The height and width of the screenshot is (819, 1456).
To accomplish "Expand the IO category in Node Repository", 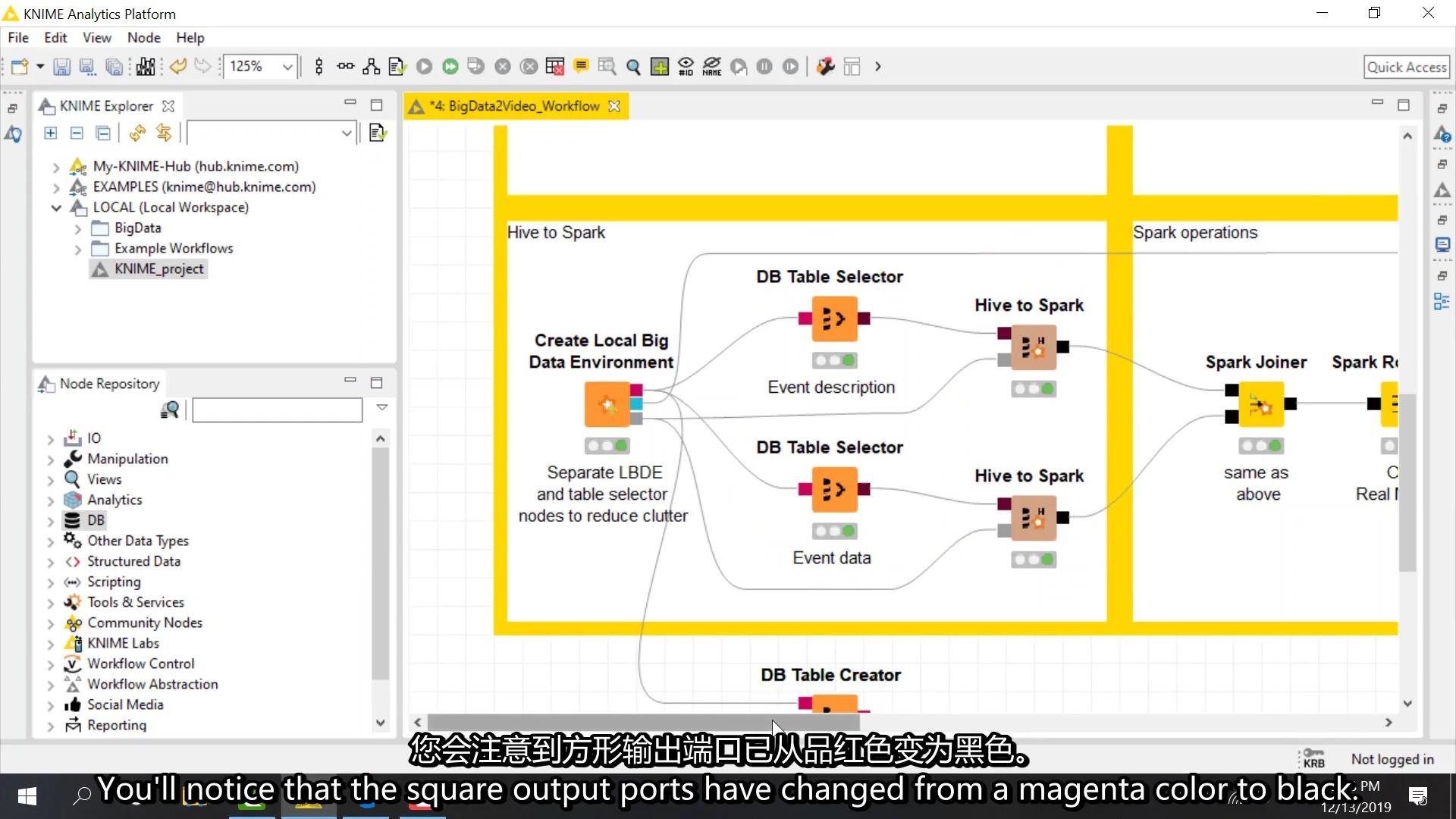I will pos(51,439).
